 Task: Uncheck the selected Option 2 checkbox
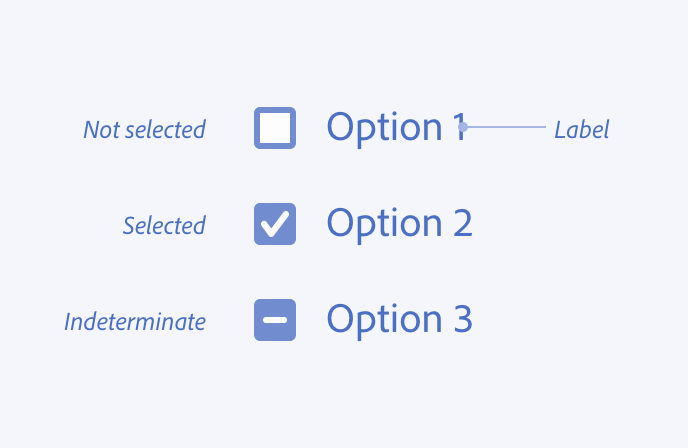tap(275, 224)
